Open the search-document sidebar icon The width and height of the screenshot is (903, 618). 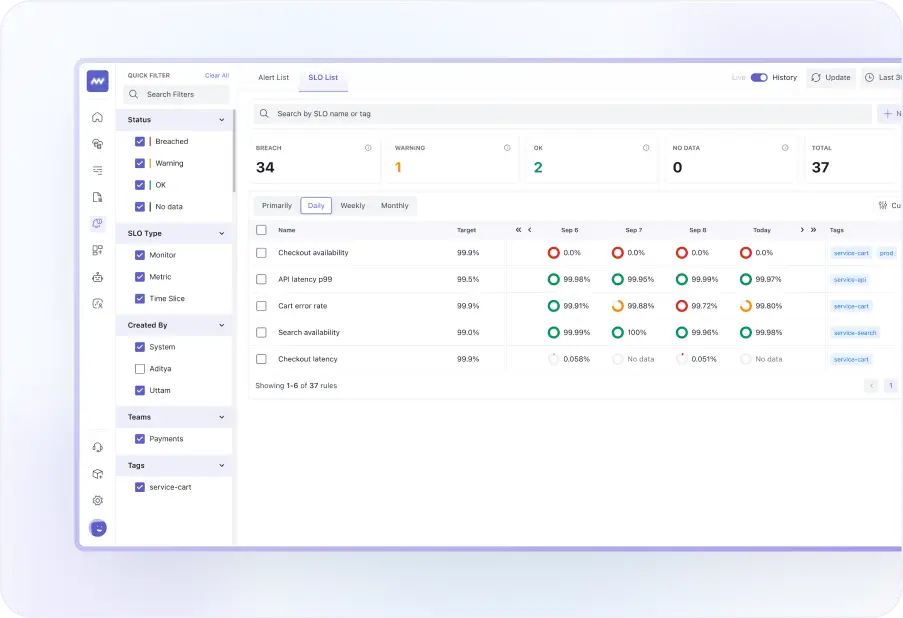pos(97,304)
